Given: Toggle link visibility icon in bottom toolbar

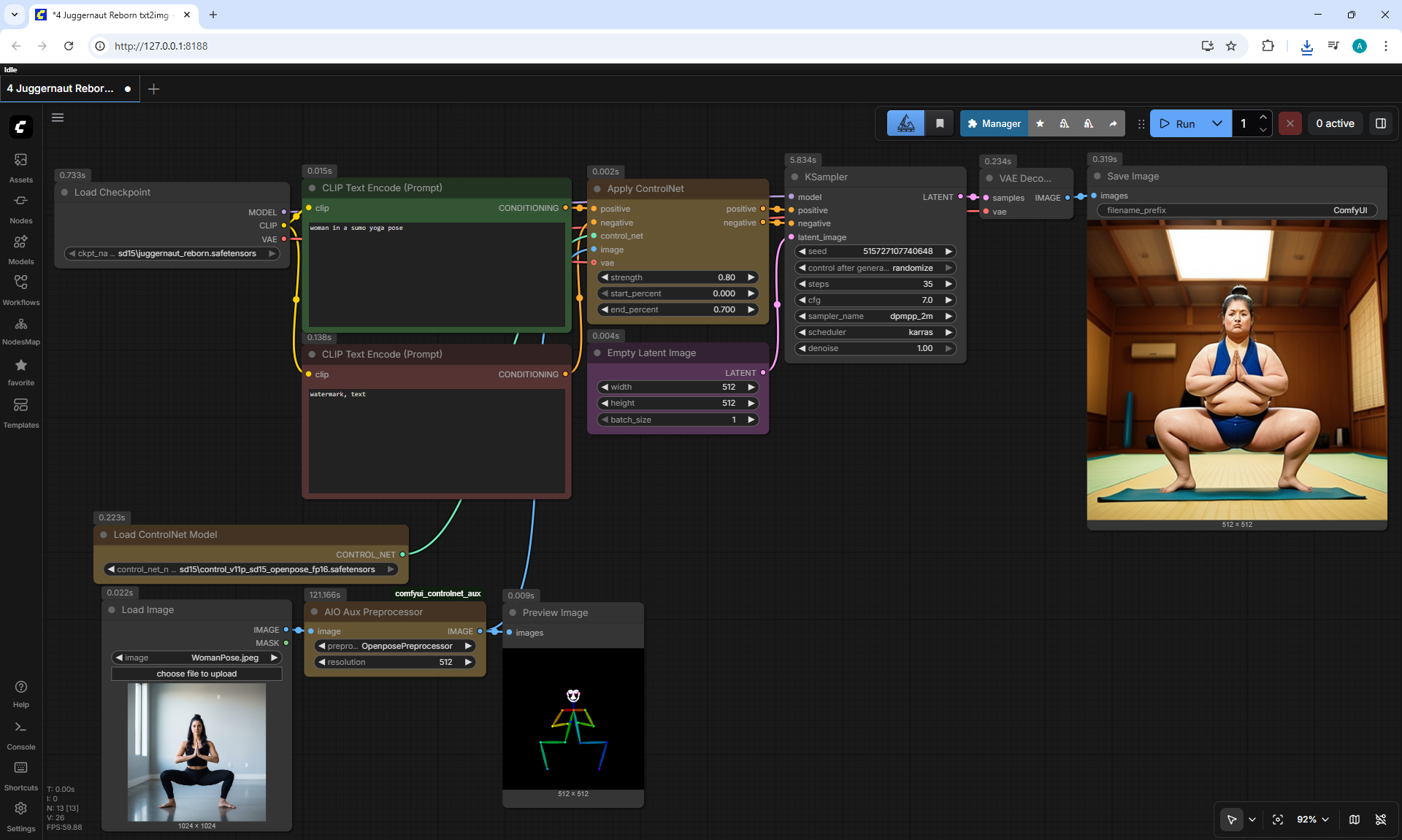Looking at the screenshot, I should pos(1381,820).
